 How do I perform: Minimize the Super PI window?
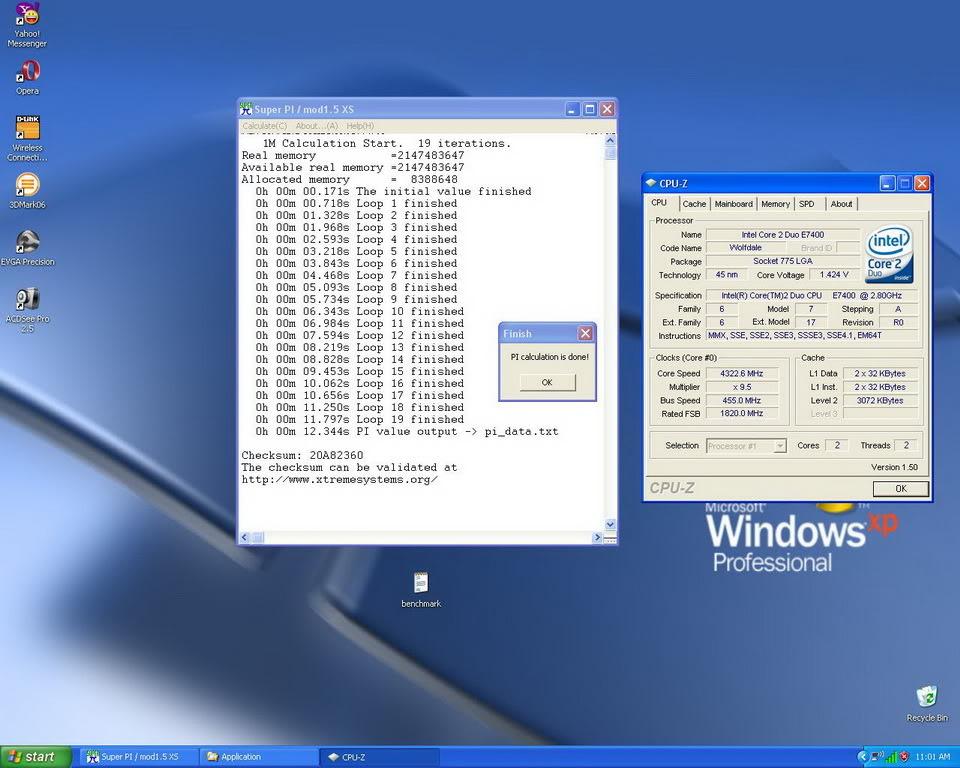[572, 109]
